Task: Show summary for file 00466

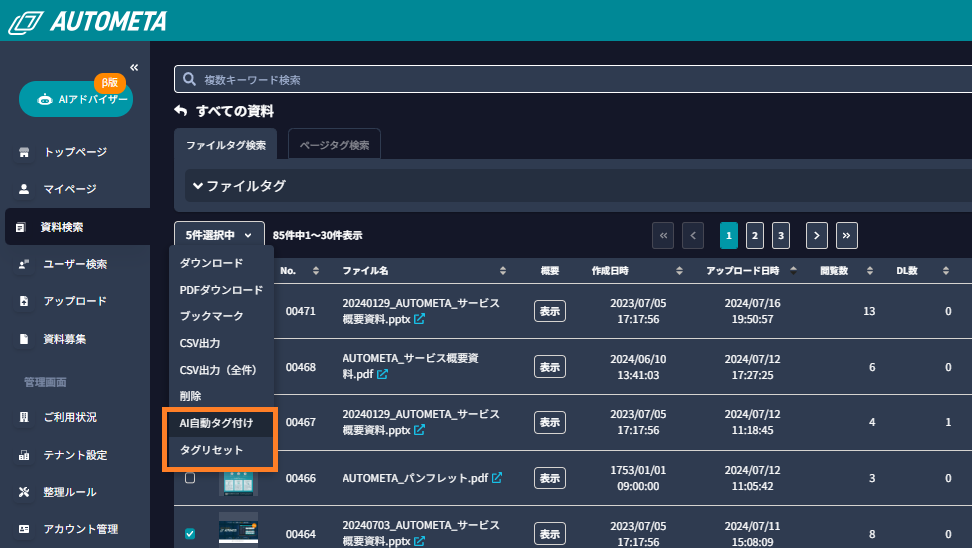Action: coord(550,478)
